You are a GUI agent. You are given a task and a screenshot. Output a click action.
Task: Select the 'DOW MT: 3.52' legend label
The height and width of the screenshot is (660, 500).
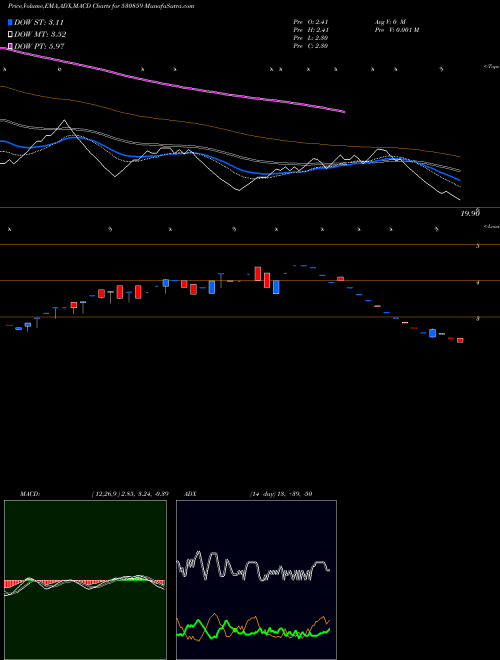click(40, 35)
